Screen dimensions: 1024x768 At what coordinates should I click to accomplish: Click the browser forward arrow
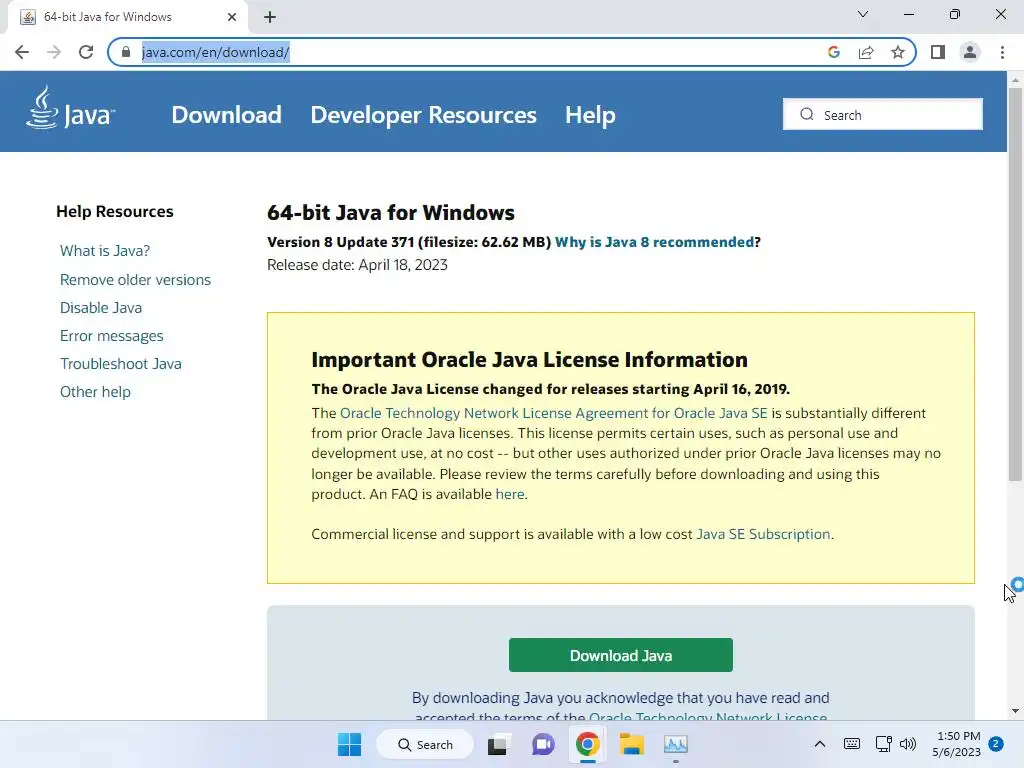[54, 52]
